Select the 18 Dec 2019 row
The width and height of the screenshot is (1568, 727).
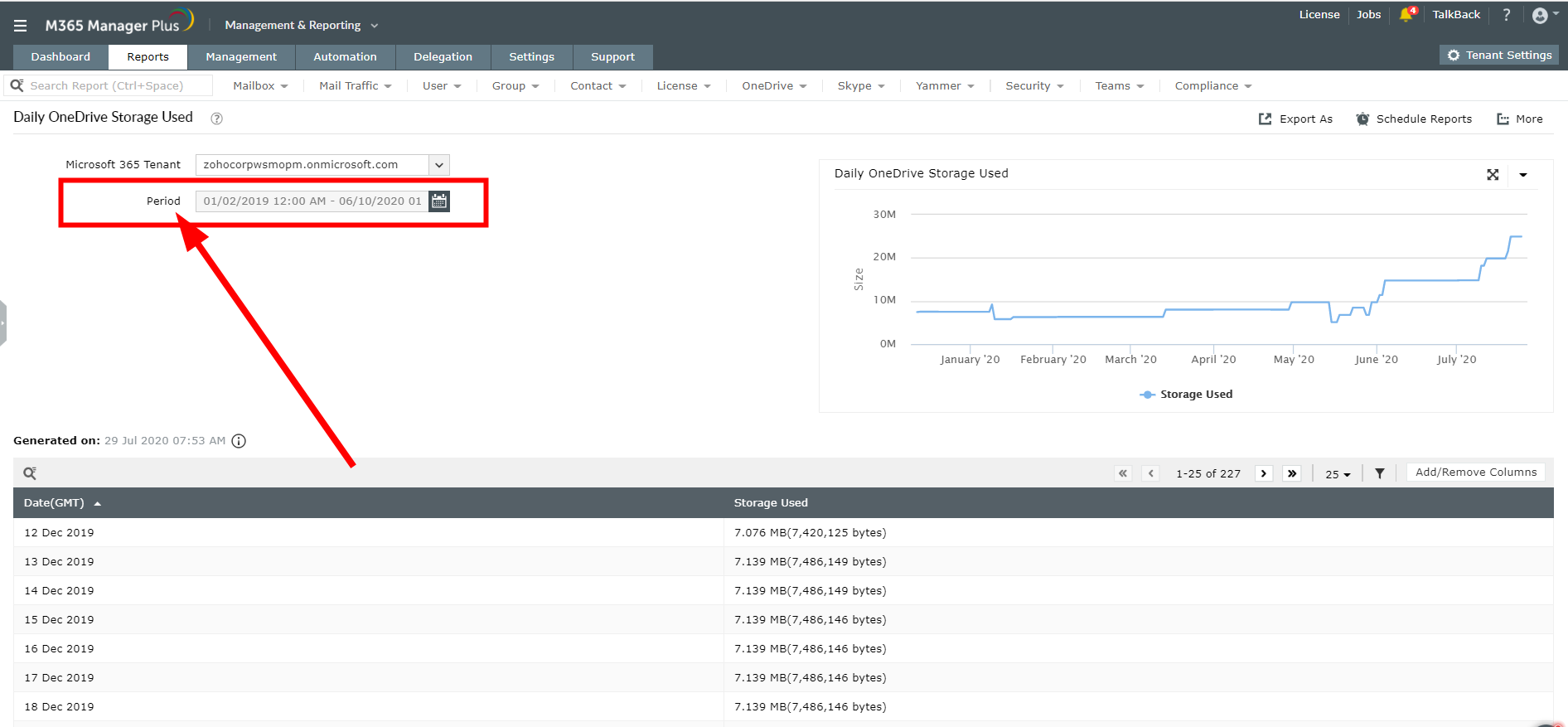pos(783,706)
